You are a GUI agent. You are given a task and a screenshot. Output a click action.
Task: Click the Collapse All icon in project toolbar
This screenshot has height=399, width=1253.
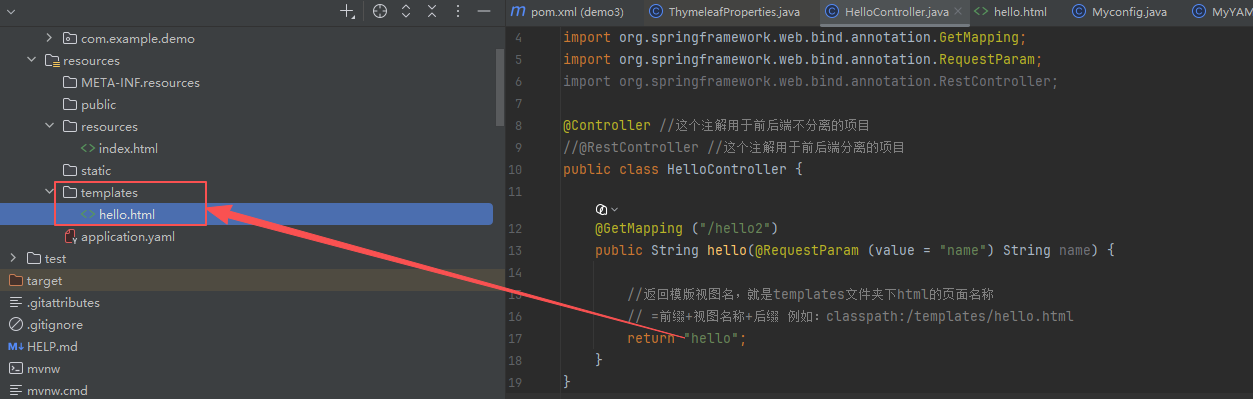pyautogui.click(x=432, y=11)
